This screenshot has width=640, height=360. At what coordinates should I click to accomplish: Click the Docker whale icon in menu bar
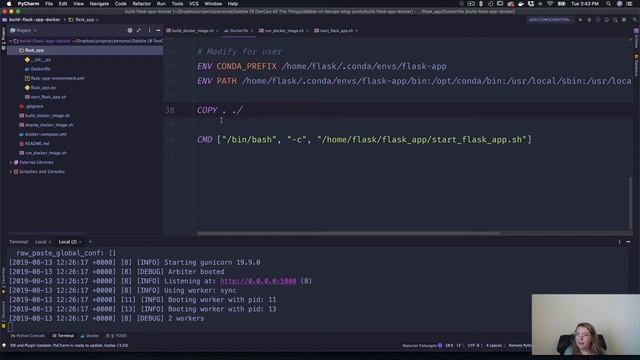click(521, 4)
